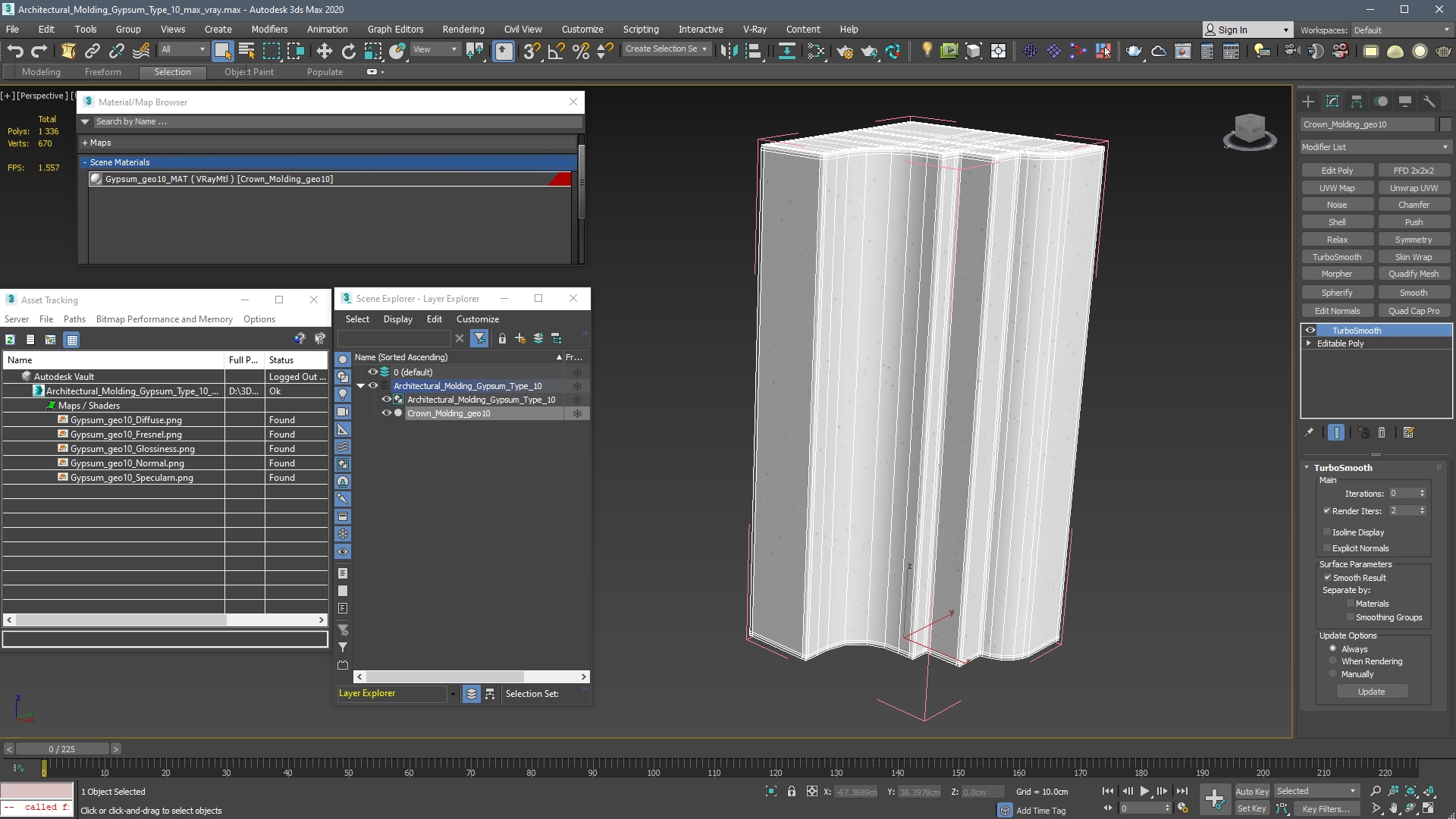Collapse the Scene Materials group

pos(85,162)
